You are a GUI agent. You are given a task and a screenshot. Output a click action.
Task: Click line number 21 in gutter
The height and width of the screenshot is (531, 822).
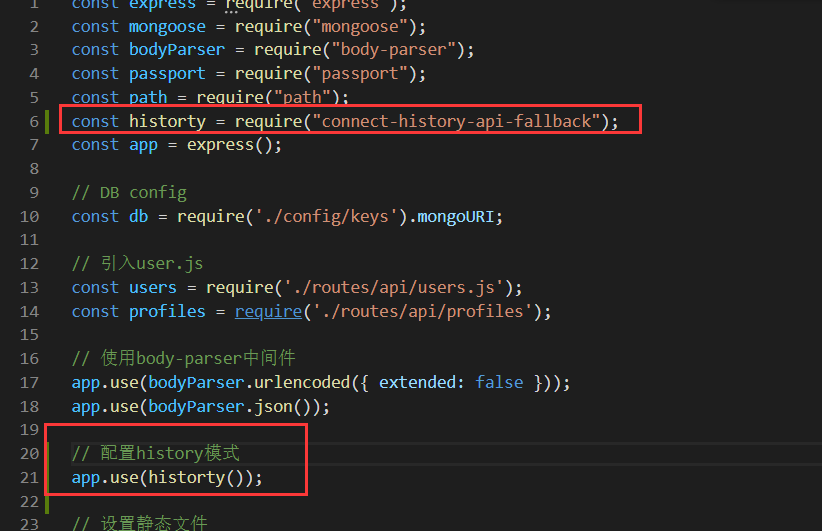click(29, 478)
